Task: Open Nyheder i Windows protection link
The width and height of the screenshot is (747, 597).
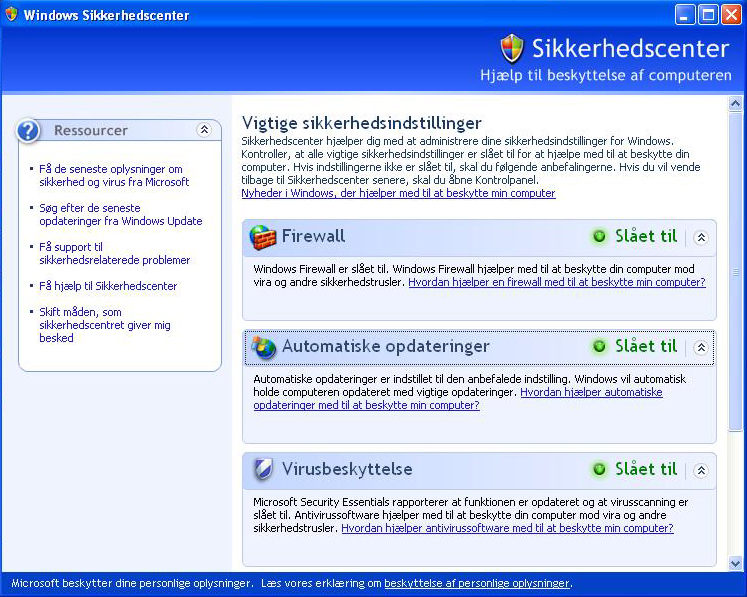Action: pyautogui.click(x=398, y=193)
